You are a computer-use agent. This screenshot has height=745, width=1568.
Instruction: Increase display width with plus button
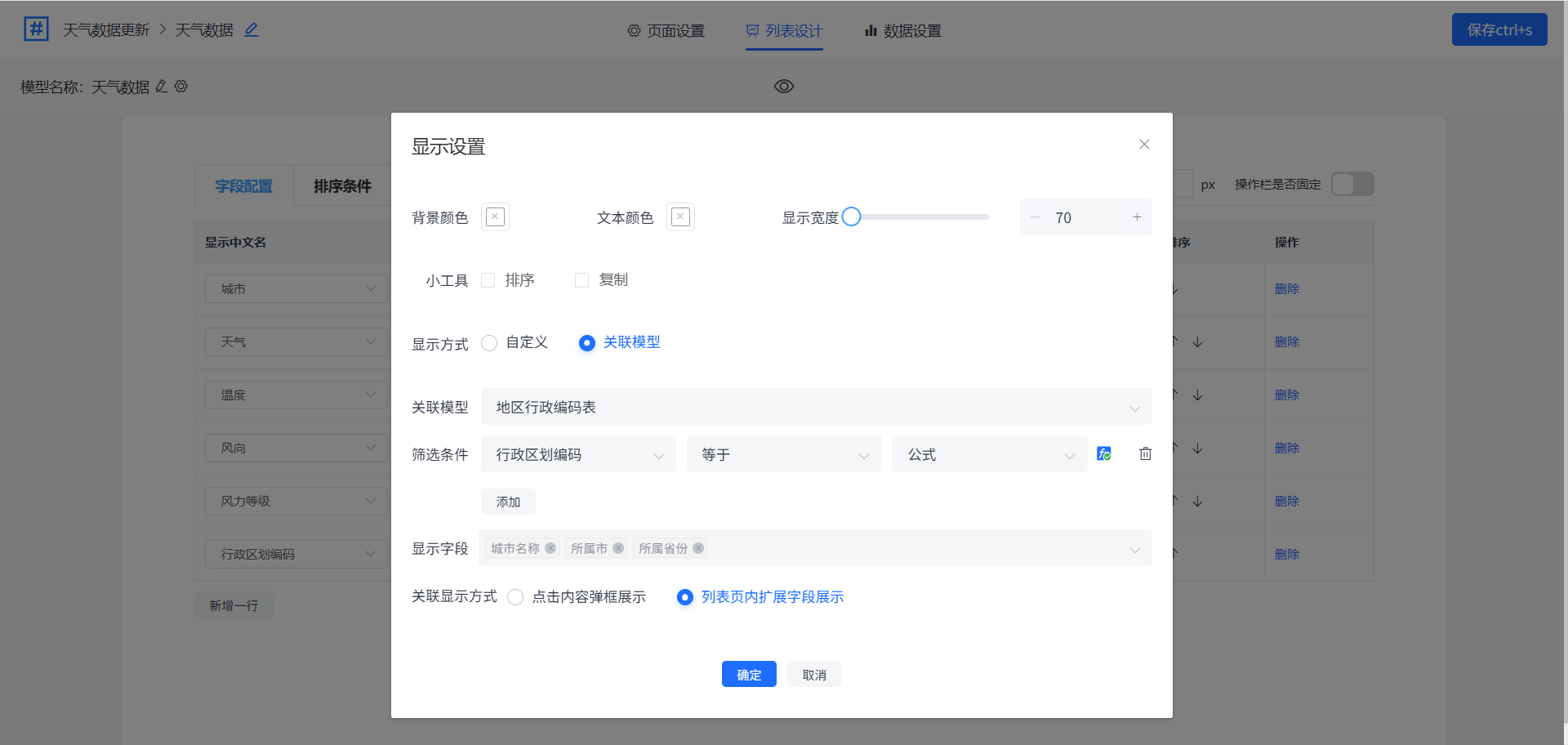(1137, 217)
